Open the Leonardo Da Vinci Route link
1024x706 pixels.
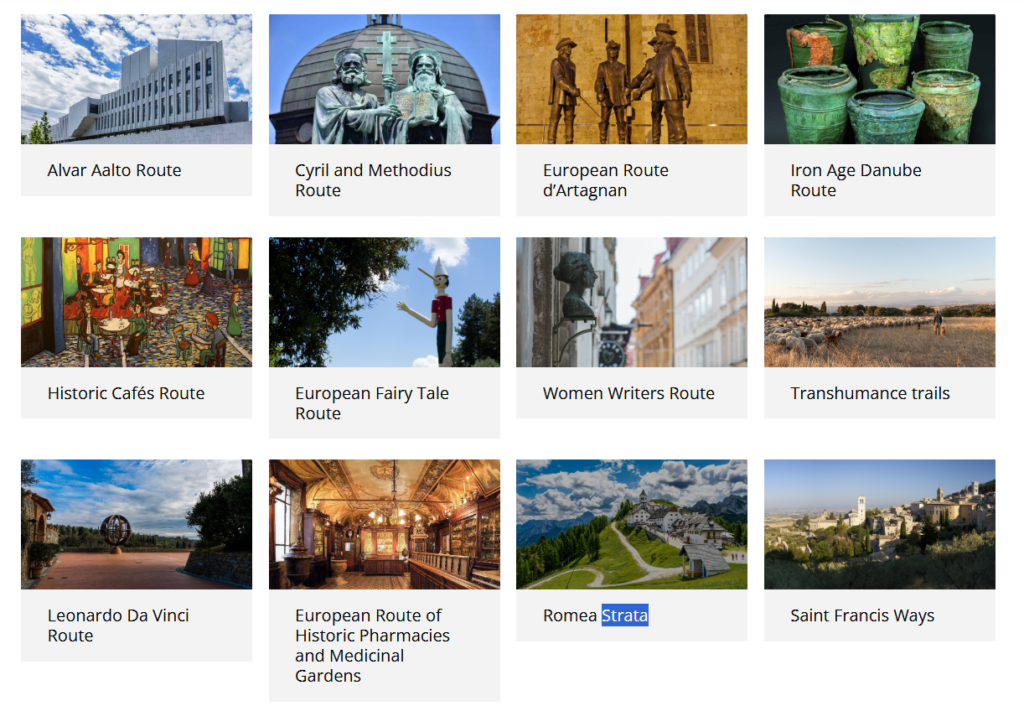point(117,625)
